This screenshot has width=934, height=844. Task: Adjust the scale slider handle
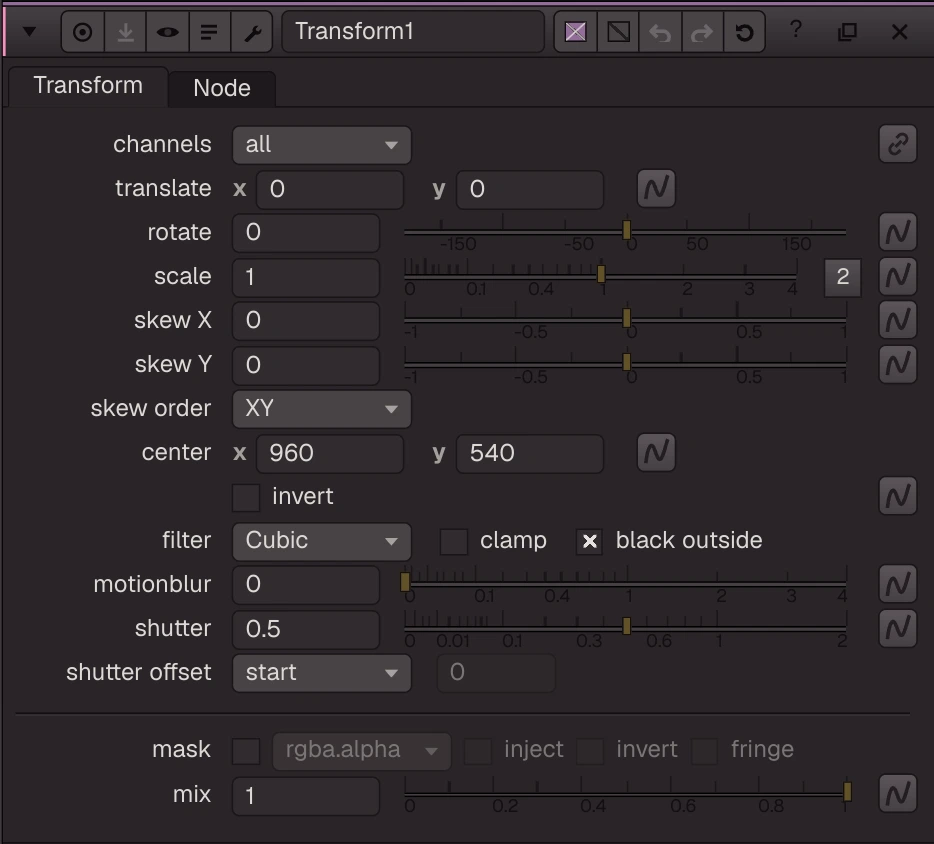pyautogui.click(x=601, y=274)
